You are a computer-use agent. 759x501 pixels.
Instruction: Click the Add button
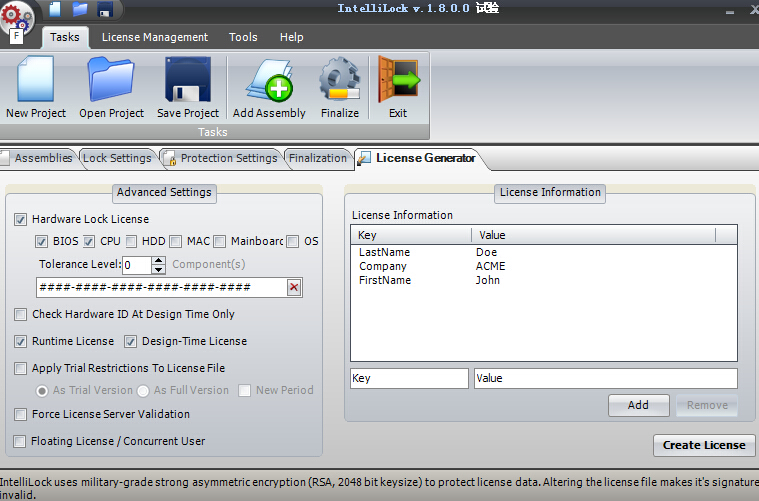638,405
